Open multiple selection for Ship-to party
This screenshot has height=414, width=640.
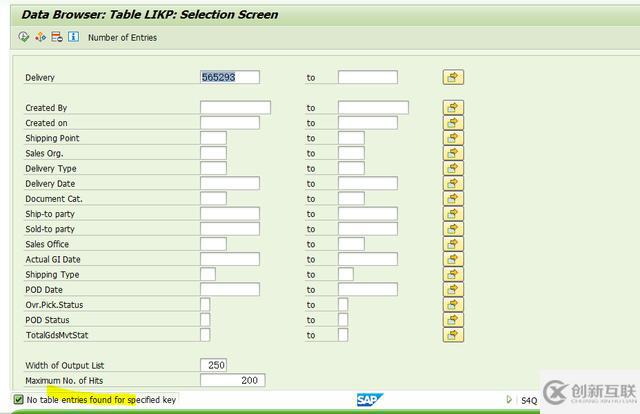[453, 214]
